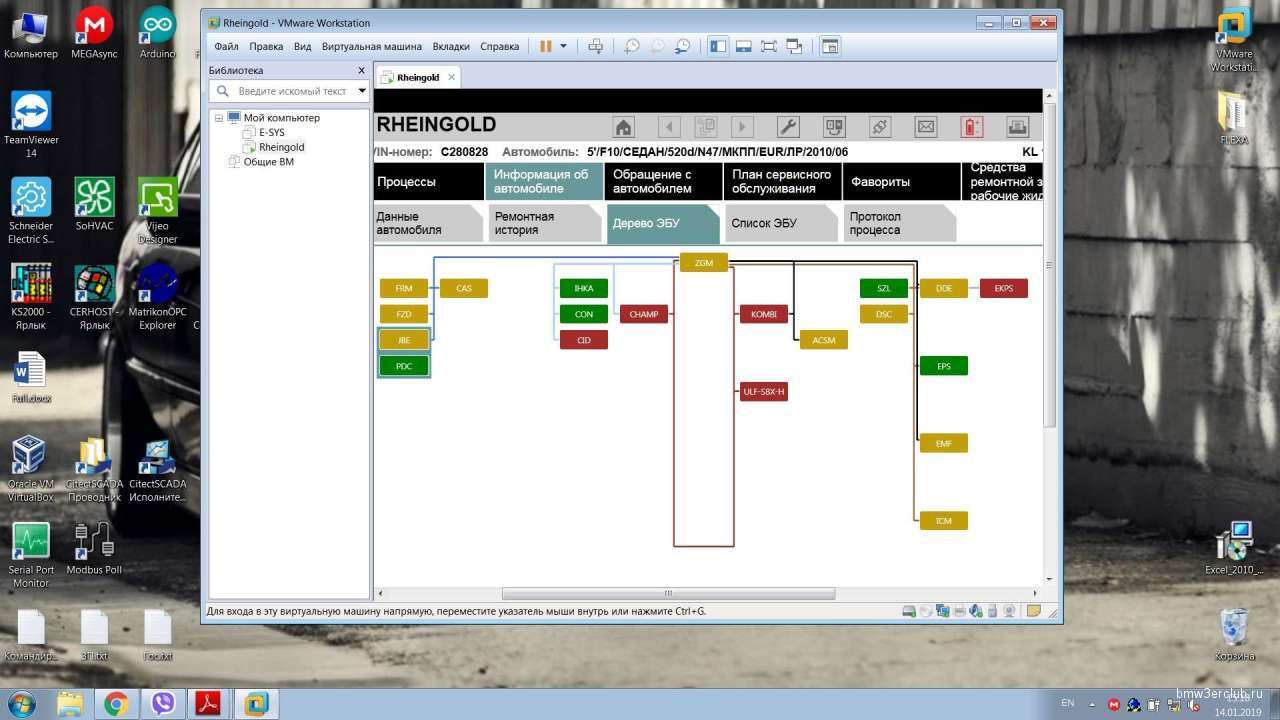Open План сервисного обслуживания tab

783,182
